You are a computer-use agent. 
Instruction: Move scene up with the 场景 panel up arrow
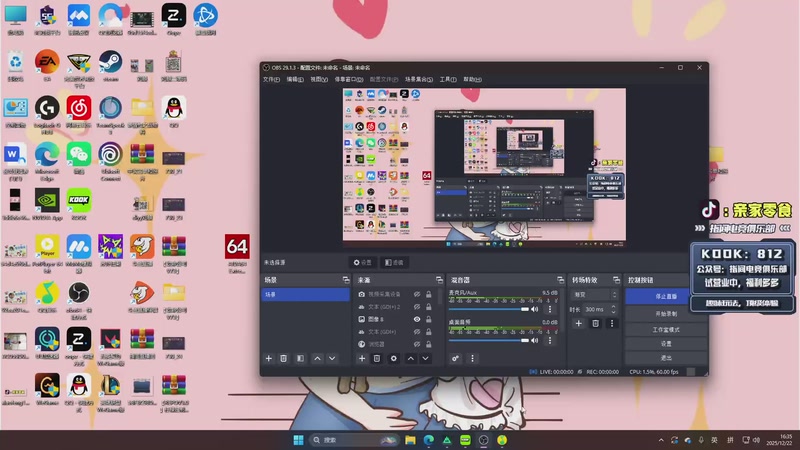(317, 359)
